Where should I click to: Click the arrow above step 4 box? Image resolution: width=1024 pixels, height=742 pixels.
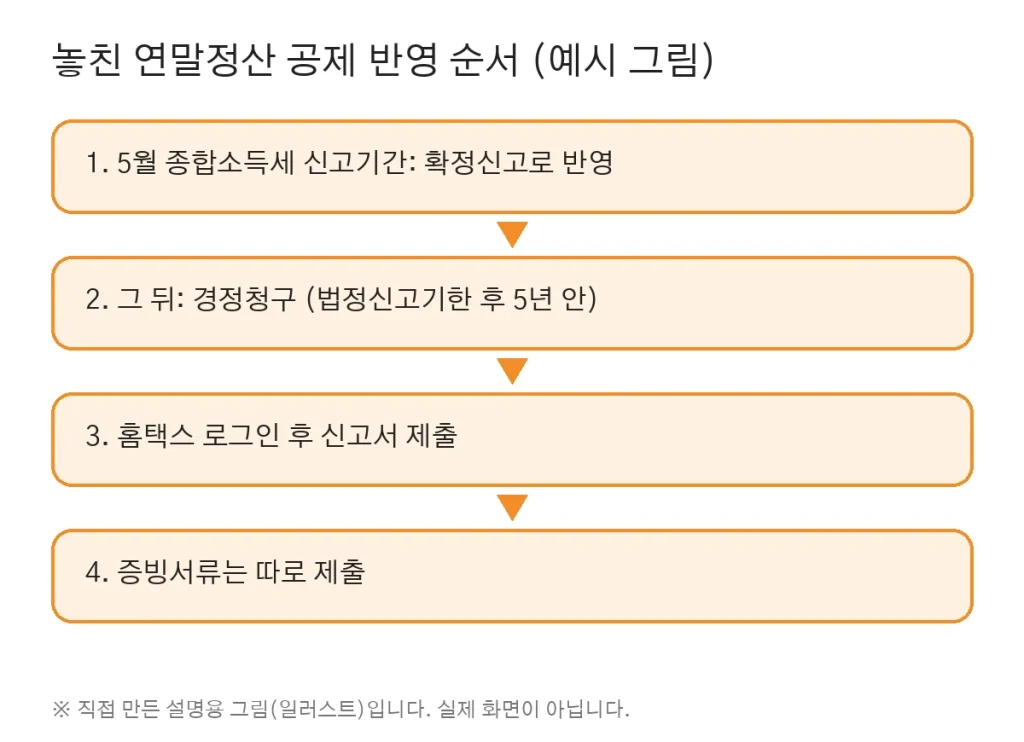pyautogui.click(x=512, y=508)
